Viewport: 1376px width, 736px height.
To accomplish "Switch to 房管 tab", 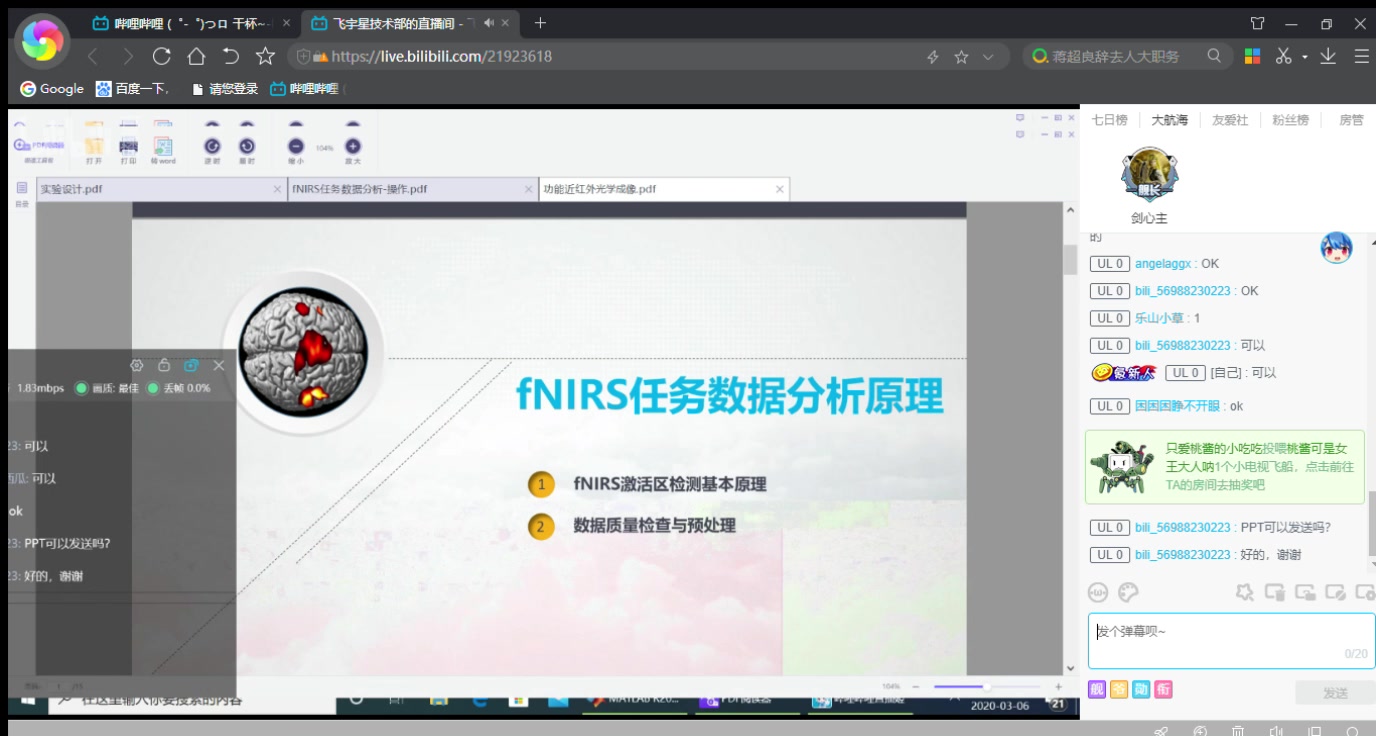I will [1351, 120].
